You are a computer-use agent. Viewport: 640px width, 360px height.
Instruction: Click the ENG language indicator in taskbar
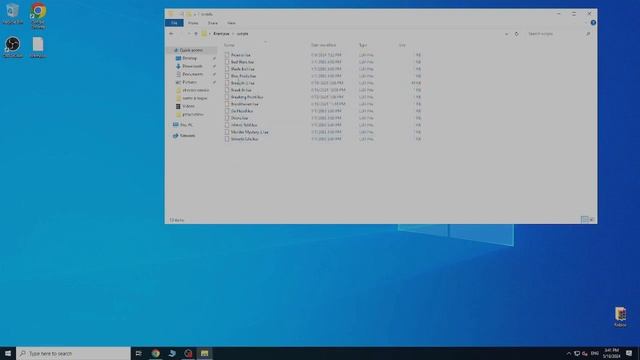(x=595, y=353)
